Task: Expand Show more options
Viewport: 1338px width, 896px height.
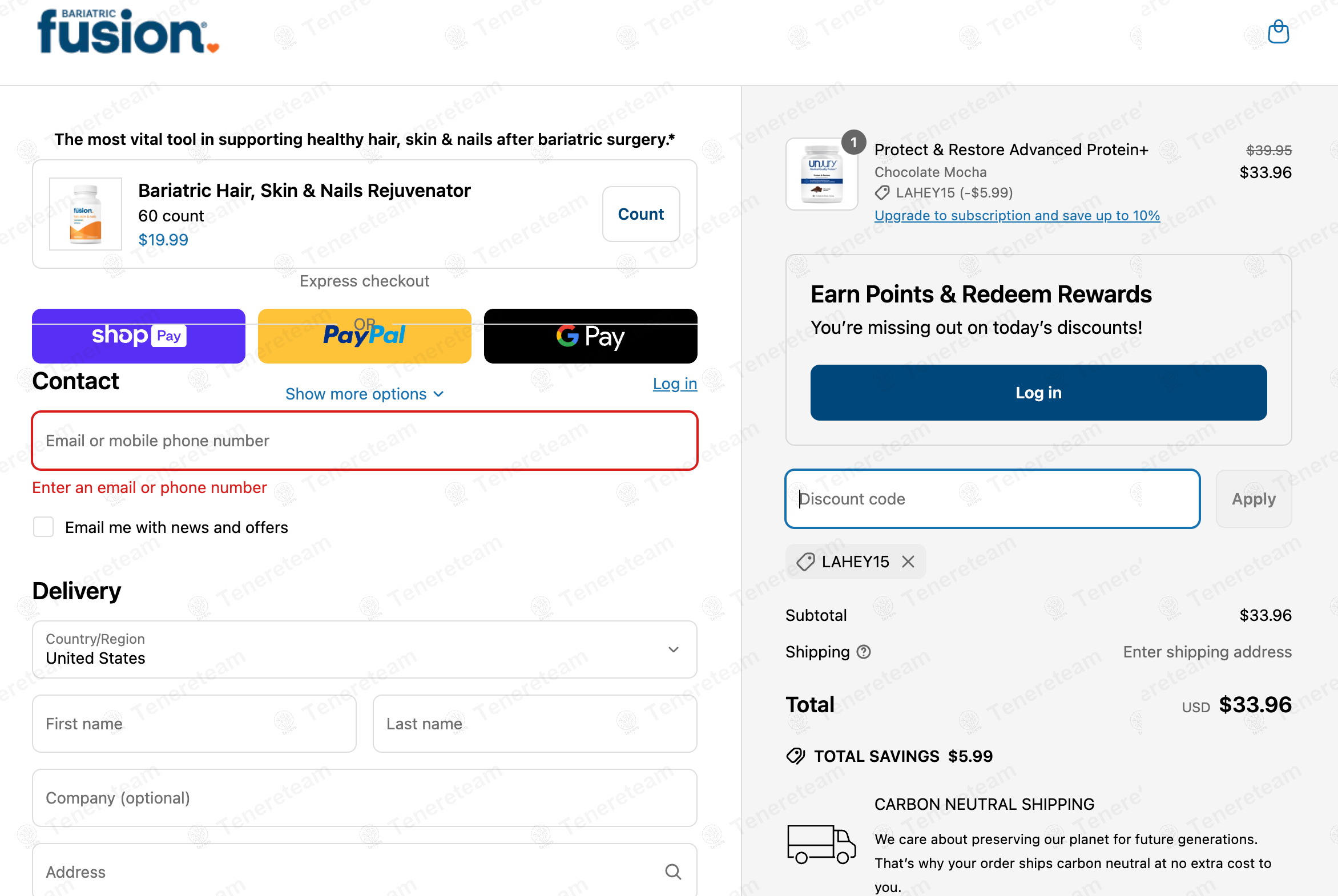Action: pyautogui.click(x=365, y=394)
